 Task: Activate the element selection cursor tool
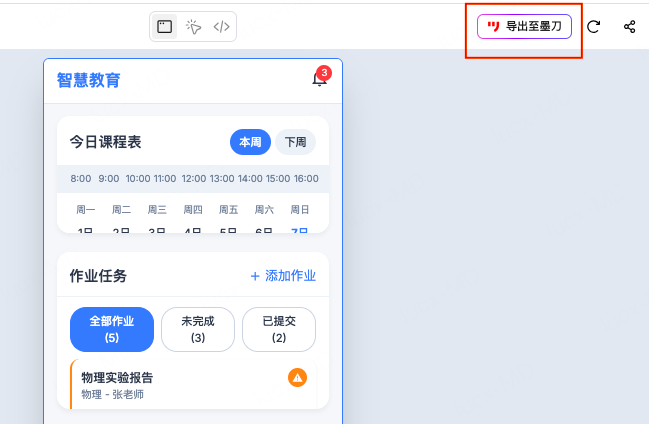tap(193, 27)
